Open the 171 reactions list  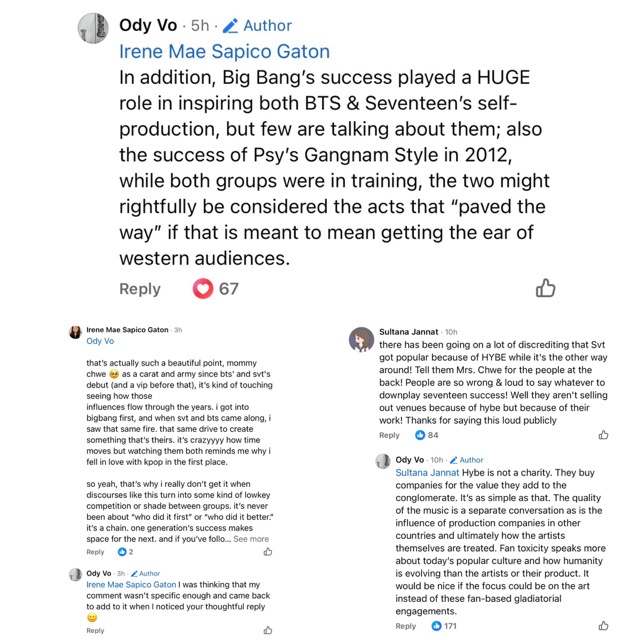click(444, 626)
